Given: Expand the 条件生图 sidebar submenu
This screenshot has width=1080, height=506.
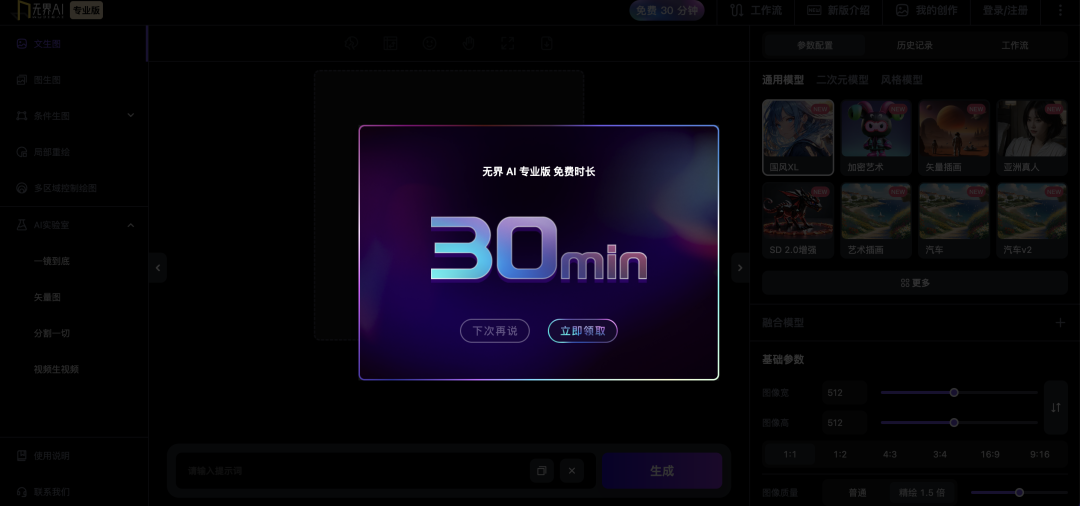Looking at the screenshot, I should tap(131, 116).
